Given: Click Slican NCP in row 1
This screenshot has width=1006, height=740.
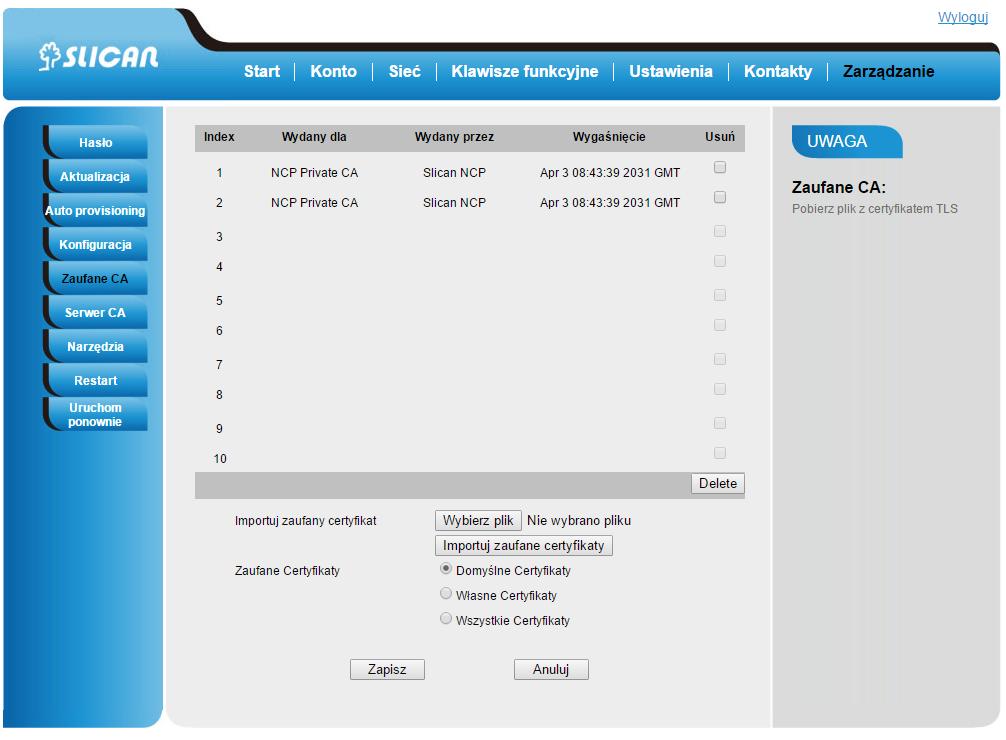Looking at the screenshot, I should coord(454,173).
